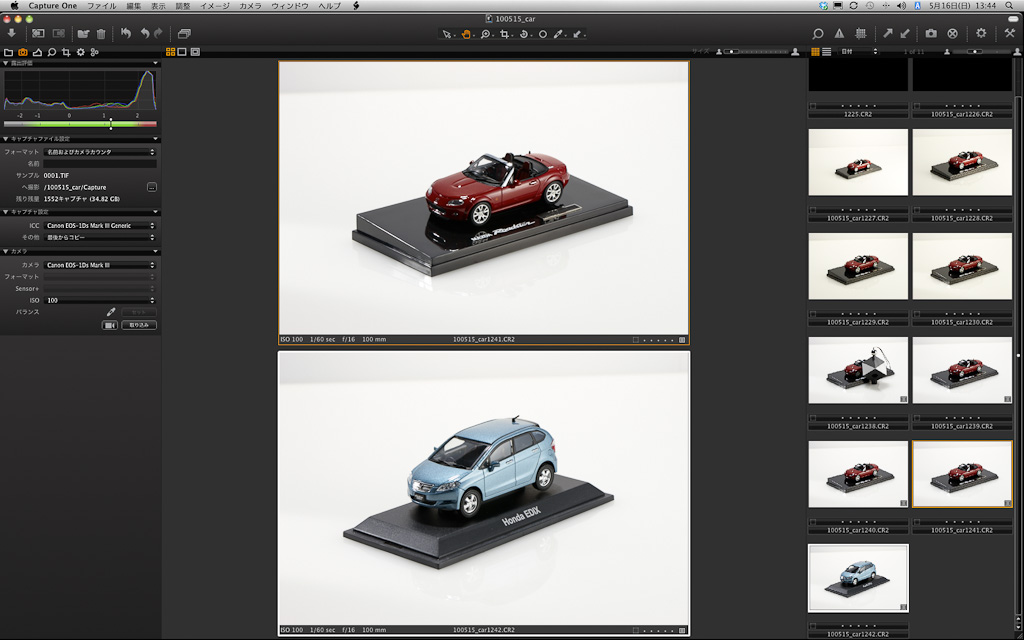Select the crop tool in toolbar
1024x640 pixels.
click(504, 34)
